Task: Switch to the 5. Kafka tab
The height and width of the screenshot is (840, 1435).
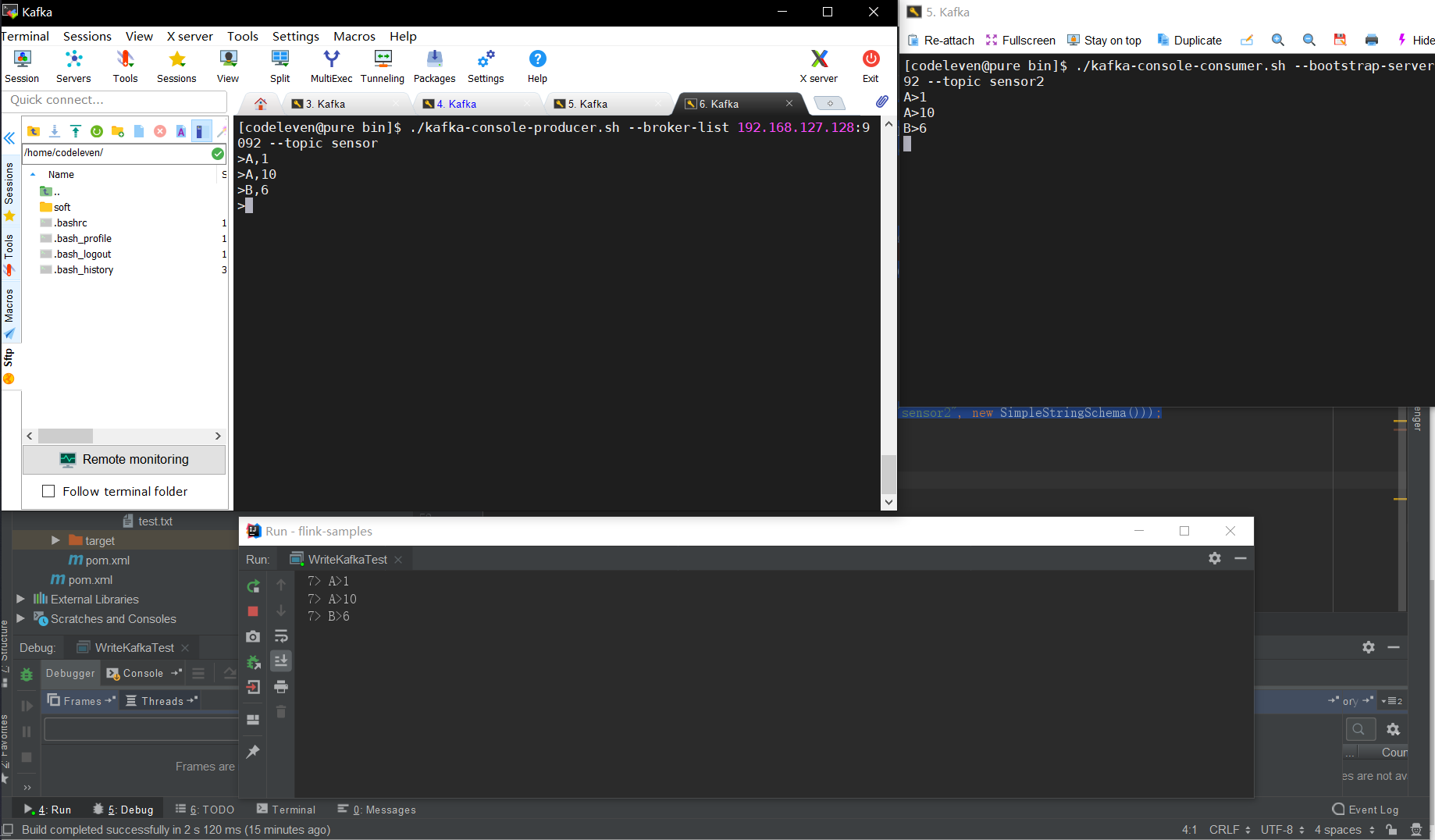Action: click(x=607, y=104)
